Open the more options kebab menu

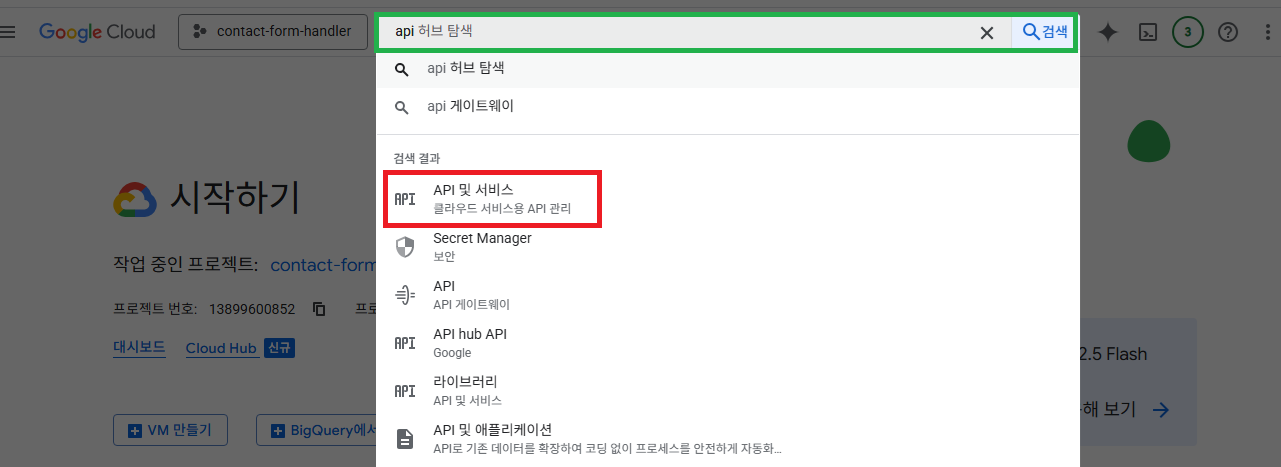click(1268, 32)
